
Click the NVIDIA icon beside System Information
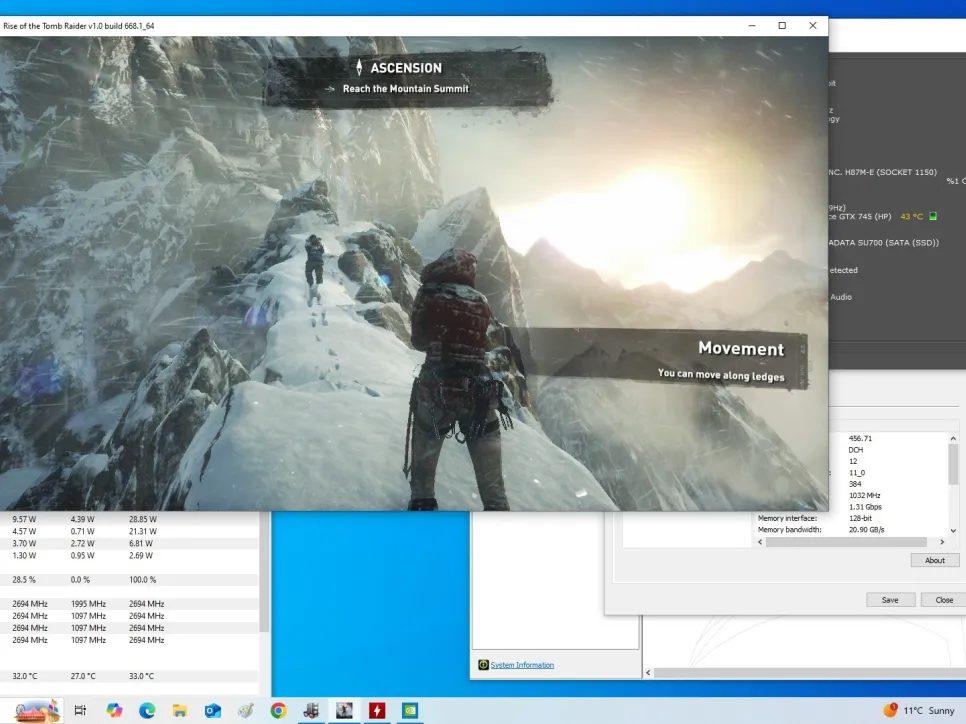484,665
